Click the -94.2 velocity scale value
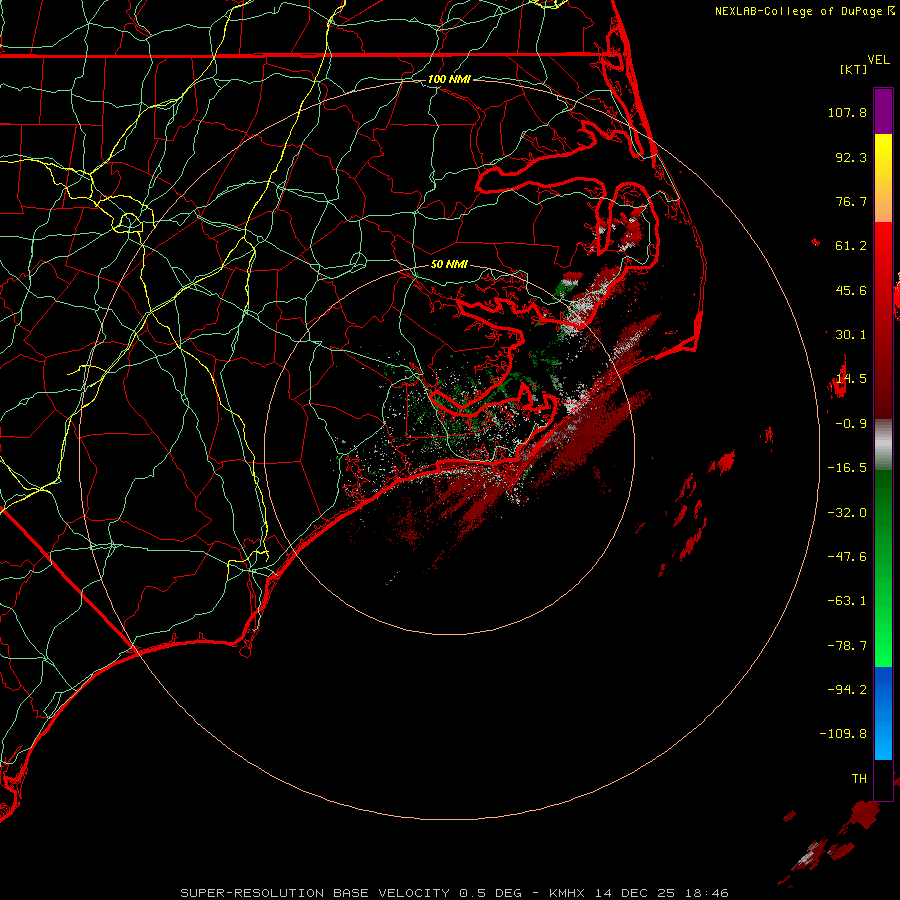The image size is (900, 900). point(847,690)
